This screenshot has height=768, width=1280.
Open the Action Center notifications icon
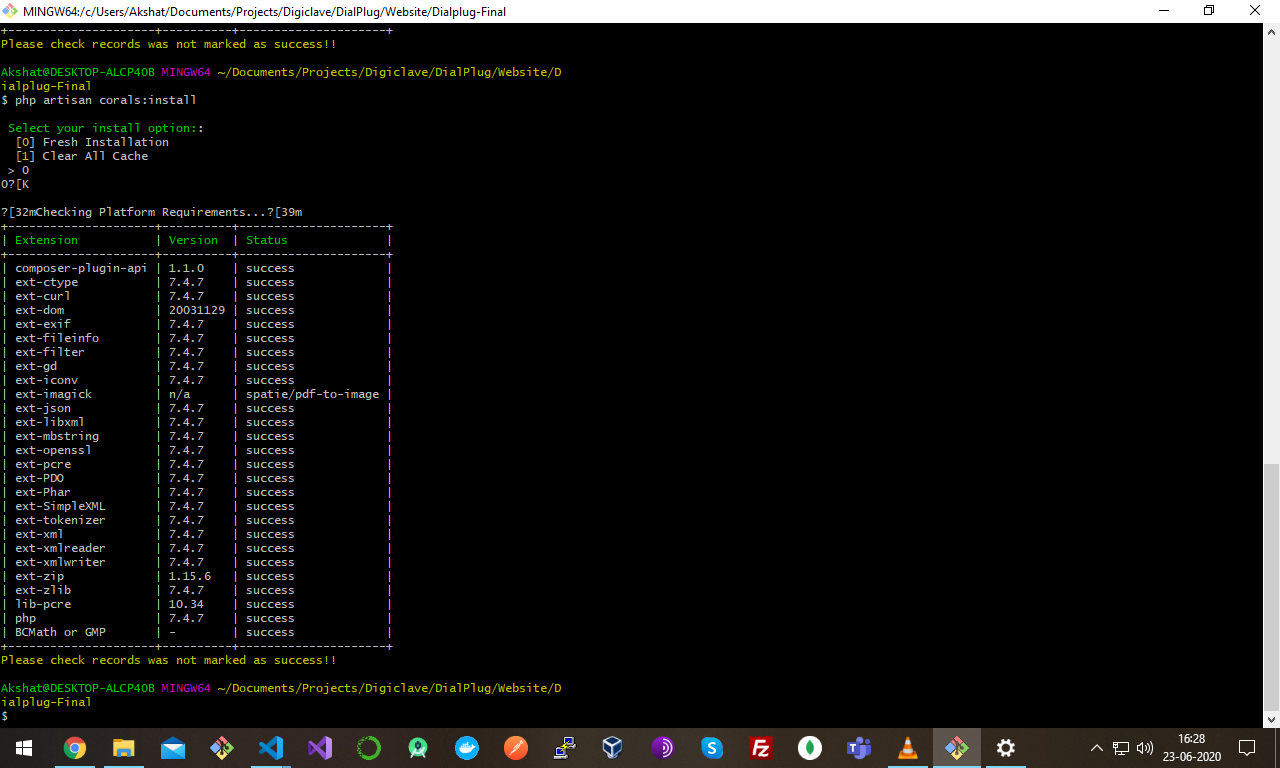coord(1247,747)
